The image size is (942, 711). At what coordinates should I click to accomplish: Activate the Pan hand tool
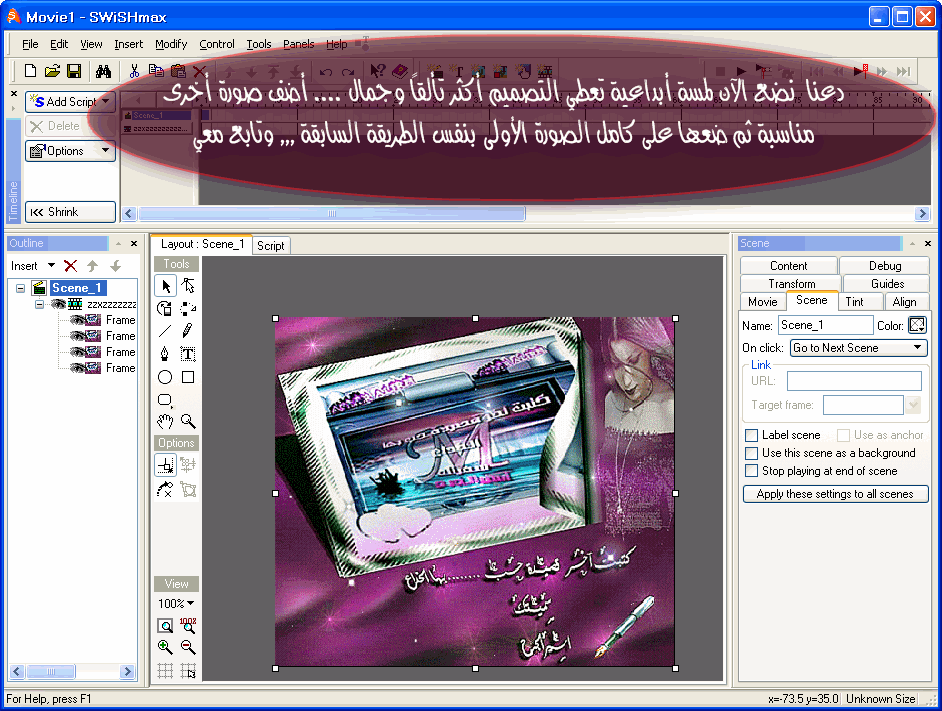[165, 421]
